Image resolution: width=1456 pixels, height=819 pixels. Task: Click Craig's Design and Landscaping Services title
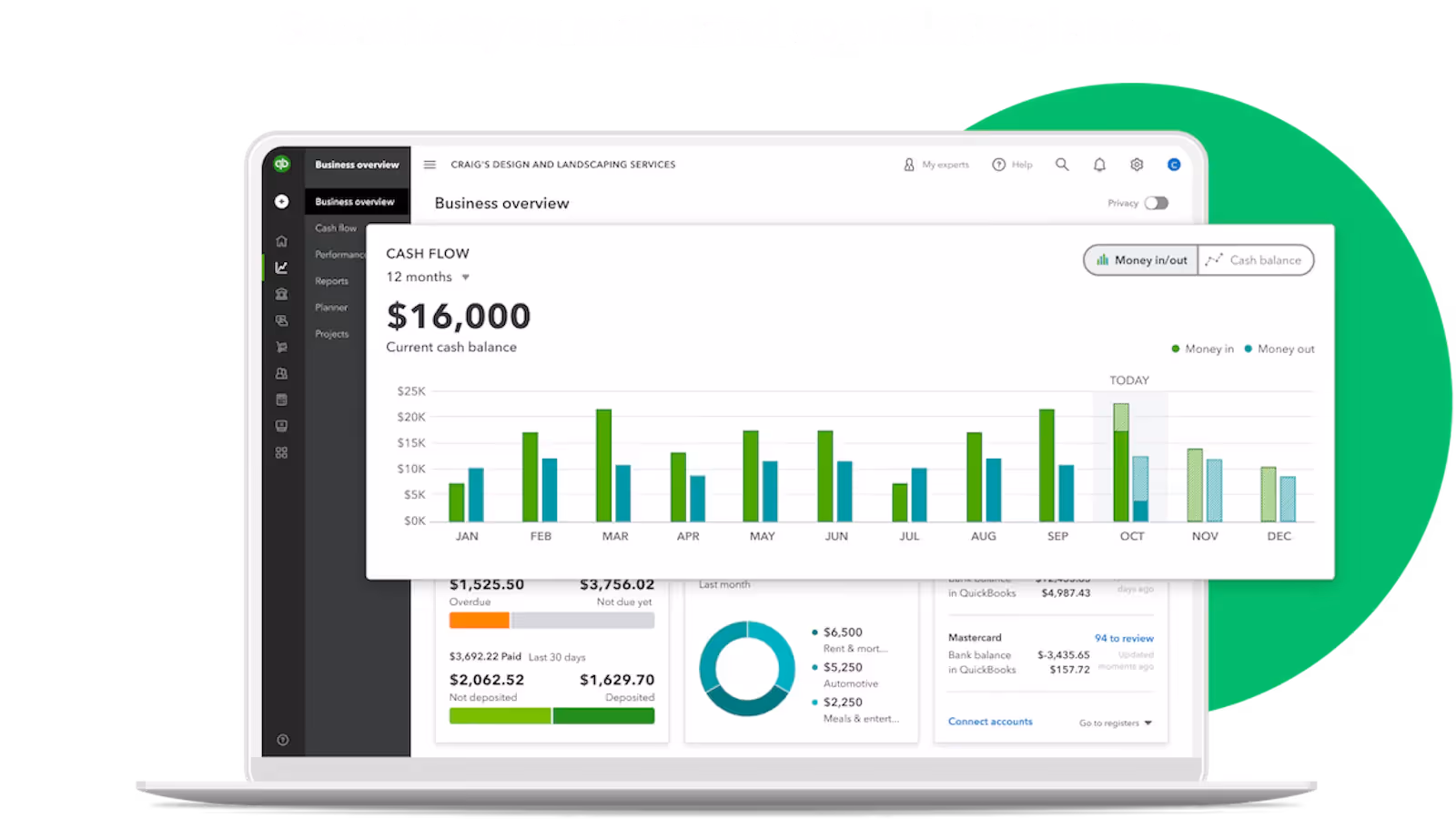[x=563, y=165]
